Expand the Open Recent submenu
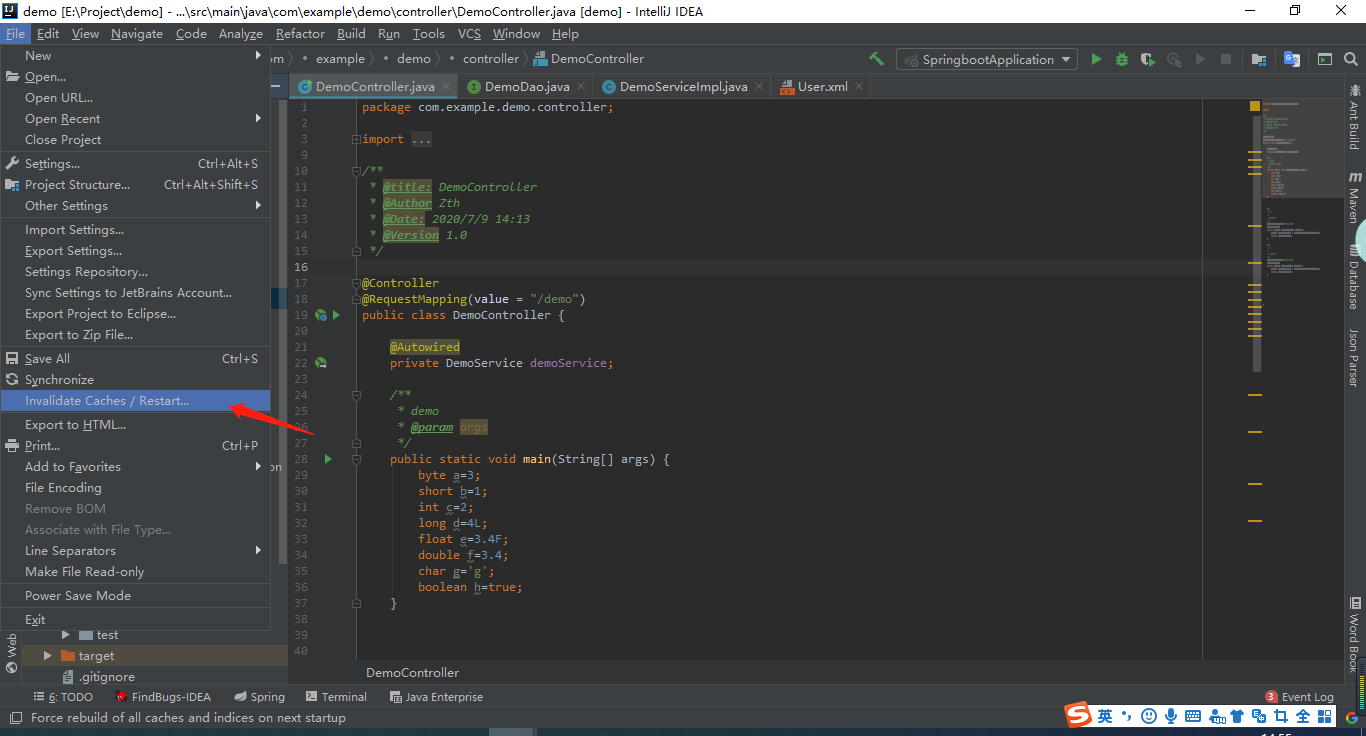 point(135,118)
